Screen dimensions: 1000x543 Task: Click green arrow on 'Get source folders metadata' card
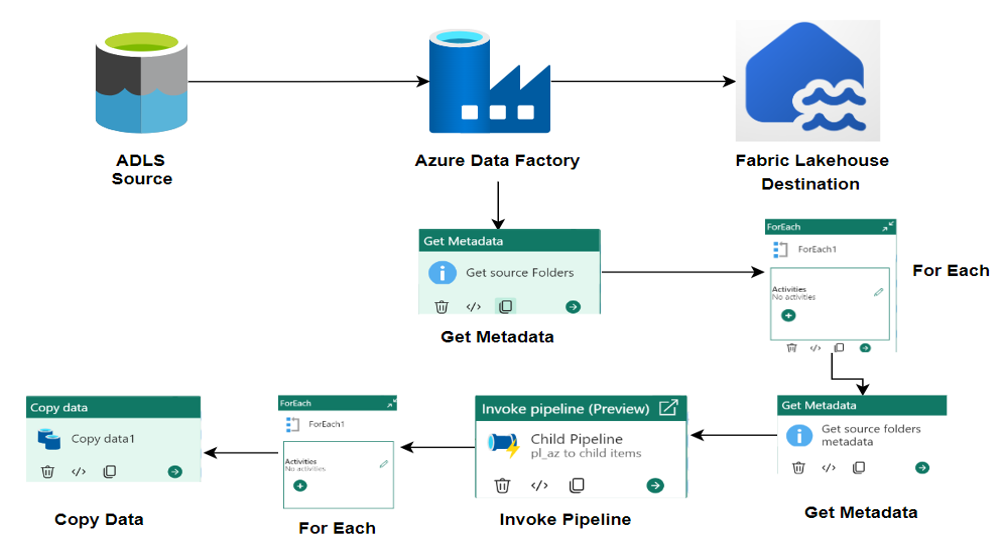(922, 467)
